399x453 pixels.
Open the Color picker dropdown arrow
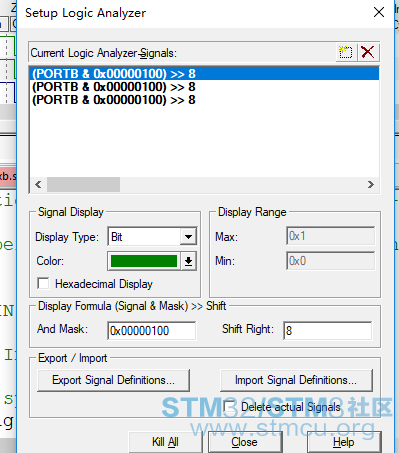[x=188, y=261]
